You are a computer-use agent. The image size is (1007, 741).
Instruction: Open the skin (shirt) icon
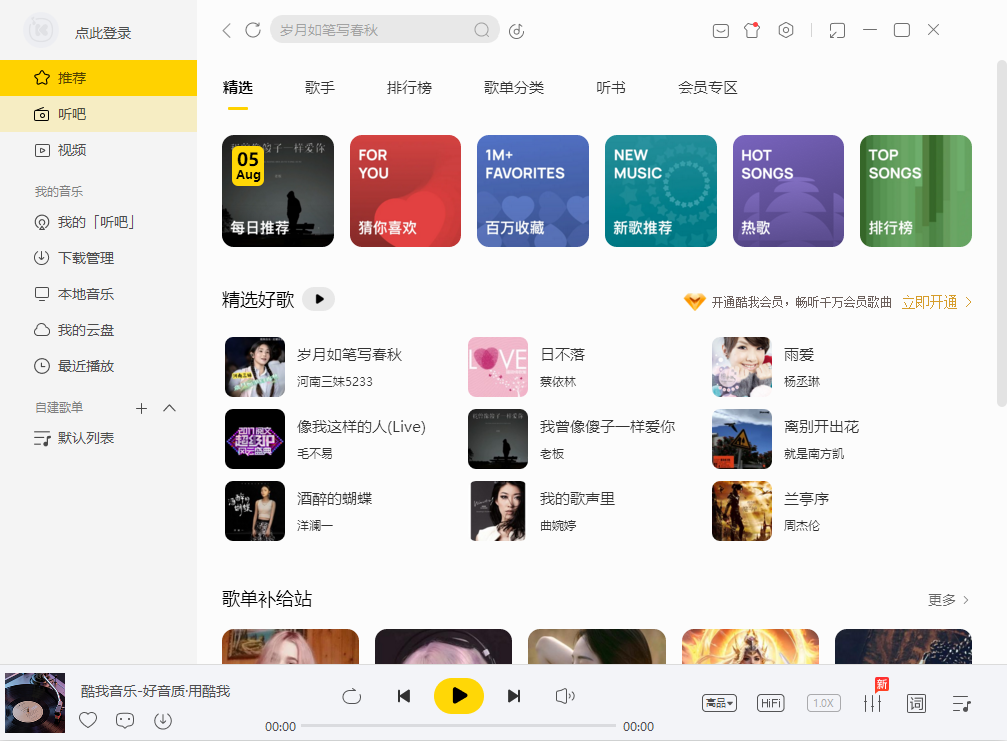pyautogui.click(x=752, y=30)
